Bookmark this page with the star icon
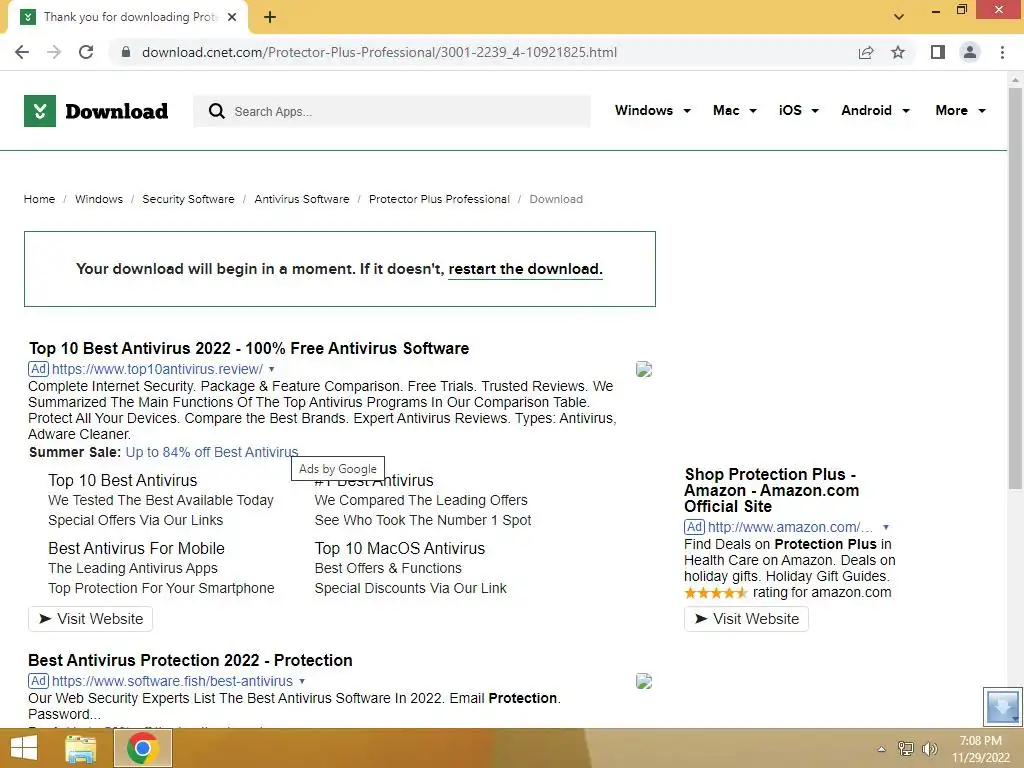Viewport: 1024px width, 768px height. [x=898, y=52]
